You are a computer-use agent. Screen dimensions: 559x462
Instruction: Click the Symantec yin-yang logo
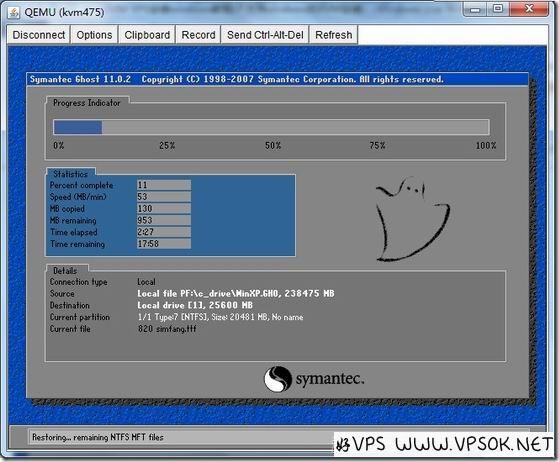pos(278,379)
